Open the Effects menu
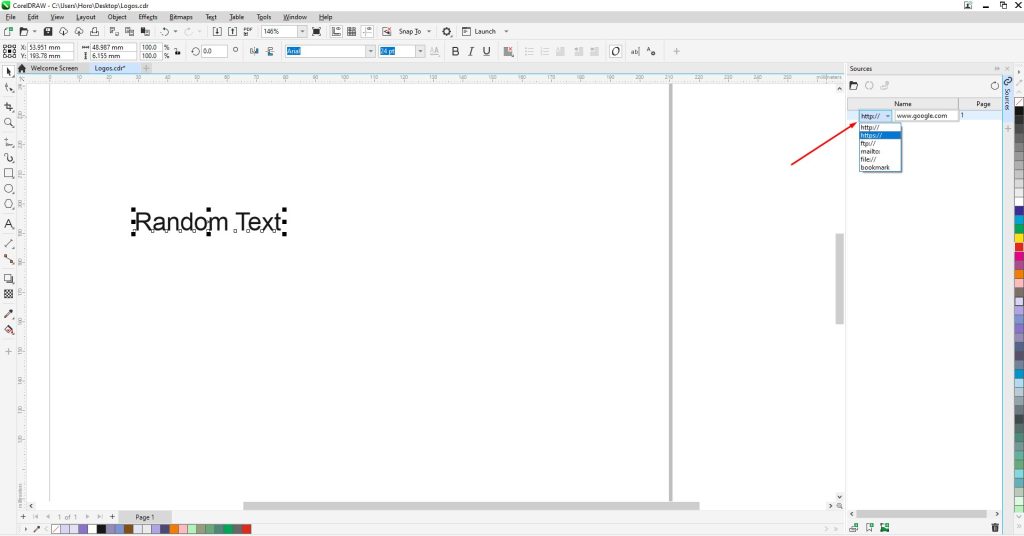The image size is (1024, 536). (x=148, y=17)
